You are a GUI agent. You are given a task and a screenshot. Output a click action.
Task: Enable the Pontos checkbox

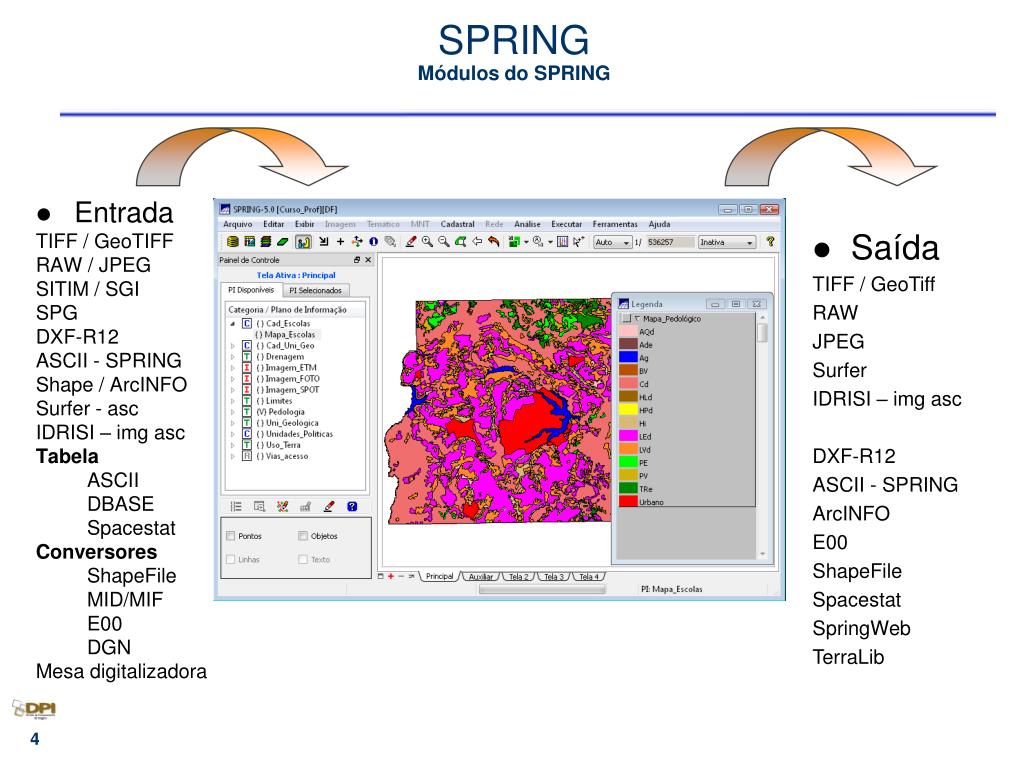231,536
